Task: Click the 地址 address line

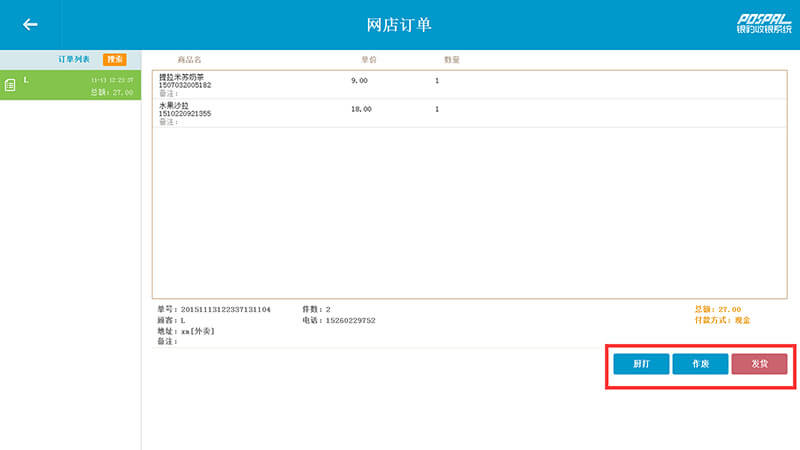Action: tap(186, 331)
